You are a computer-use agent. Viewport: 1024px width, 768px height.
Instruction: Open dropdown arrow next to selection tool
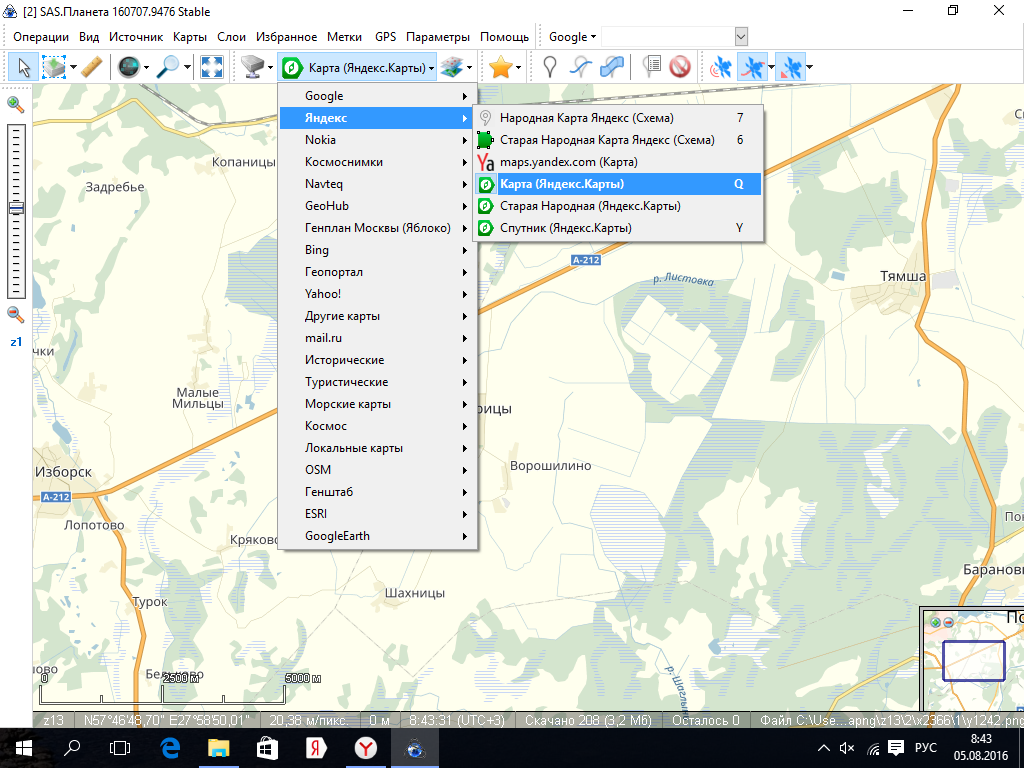73,67
